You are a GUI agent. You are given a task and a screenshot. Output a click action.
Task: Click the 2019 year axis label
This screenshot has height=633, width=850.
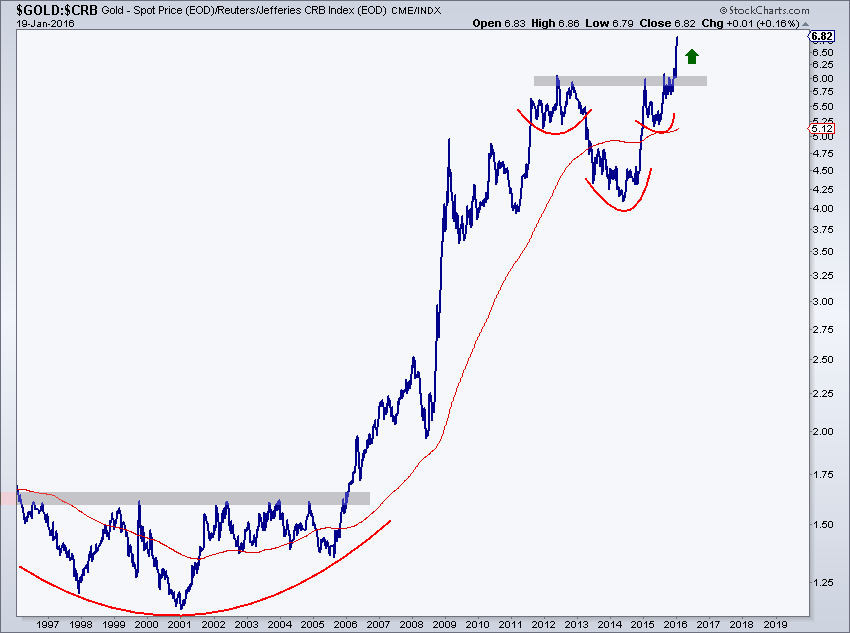[x=775, y=625]
